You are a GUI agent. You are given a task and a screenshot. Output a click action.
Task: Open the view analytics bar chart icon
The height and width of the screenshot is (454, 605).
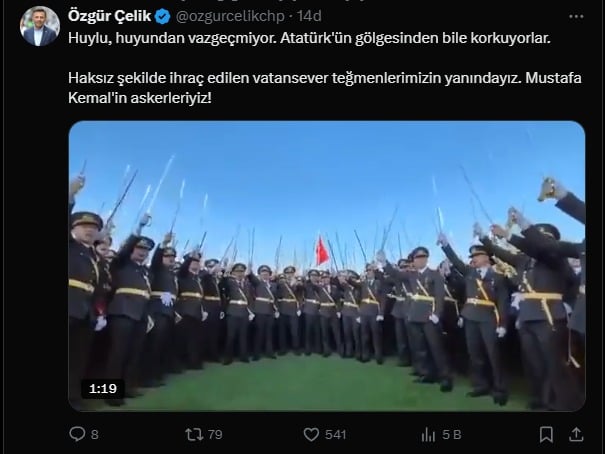(428, 435)
